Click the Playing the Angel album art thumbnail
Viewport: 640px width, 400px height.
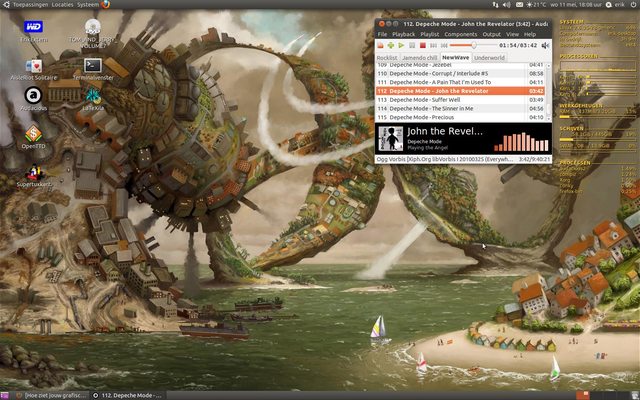coord(390,138)
